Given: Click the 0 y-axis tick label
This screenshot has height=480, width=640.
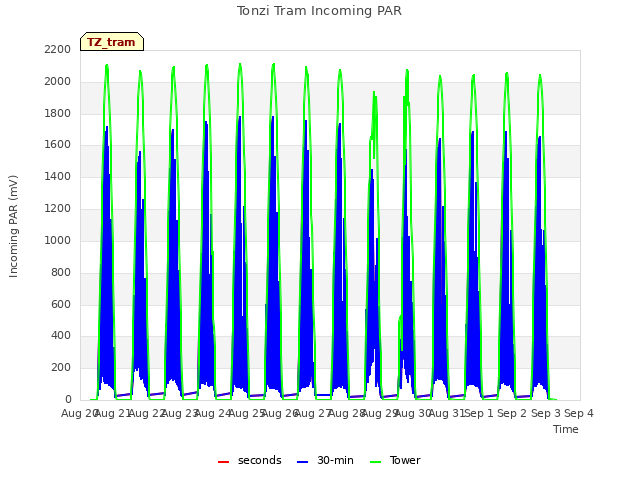Looking at the screenshot, I should click(68, 400).
